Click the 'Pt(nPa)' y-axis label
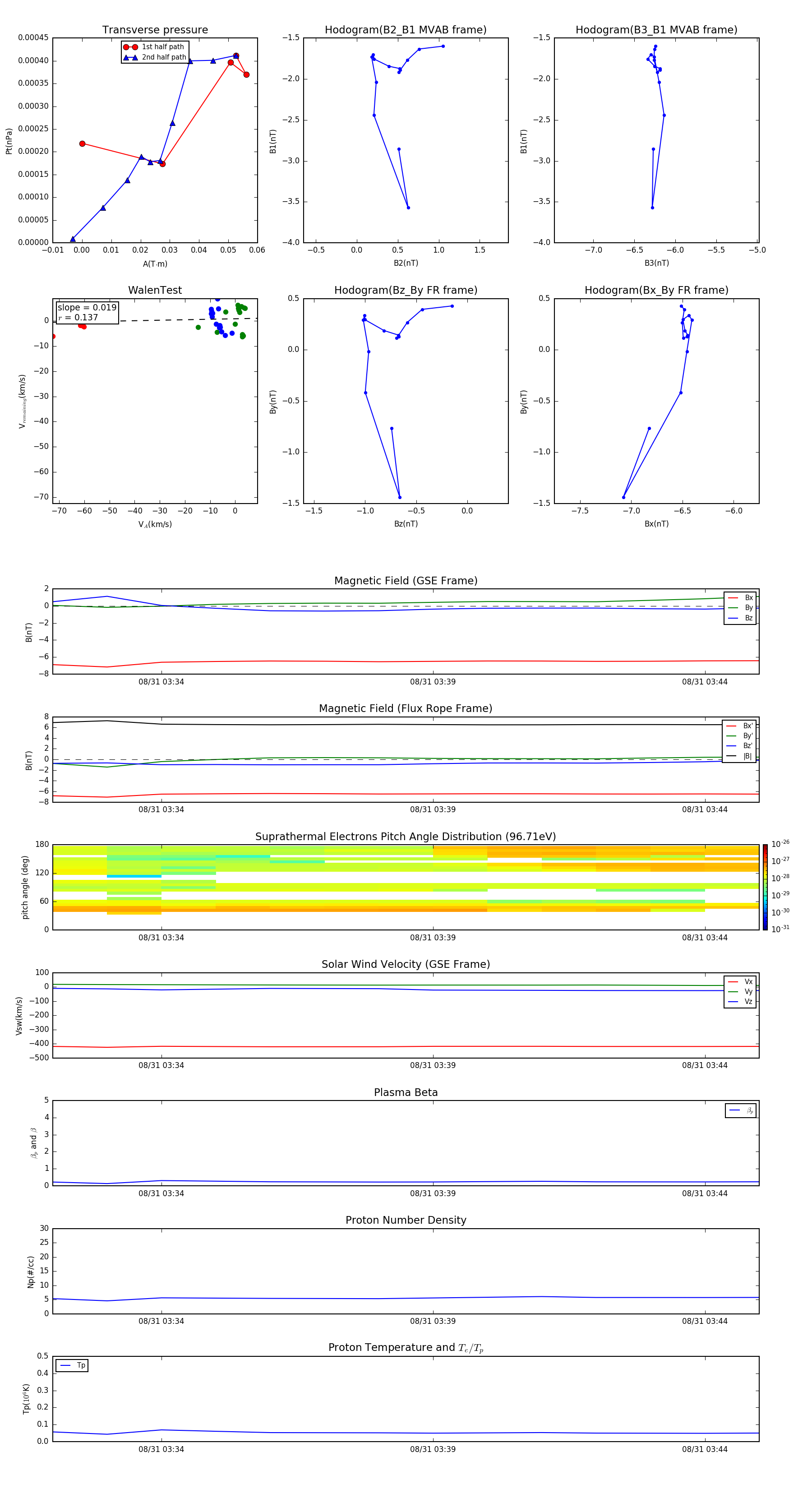Image resolution: width=812 pixels, height=1489 pixels. 9,141
